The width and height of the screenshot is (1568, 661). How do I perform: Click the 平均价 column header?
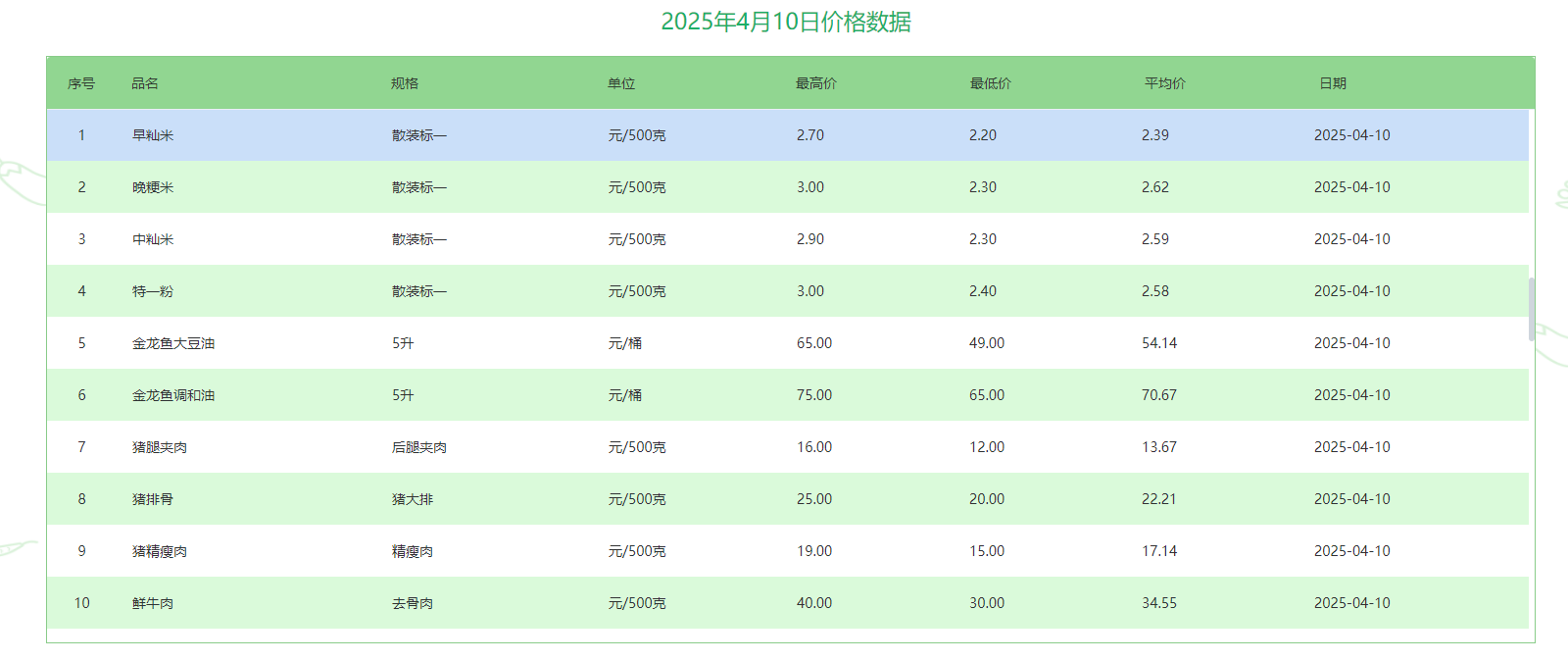tap(1164, 83)
